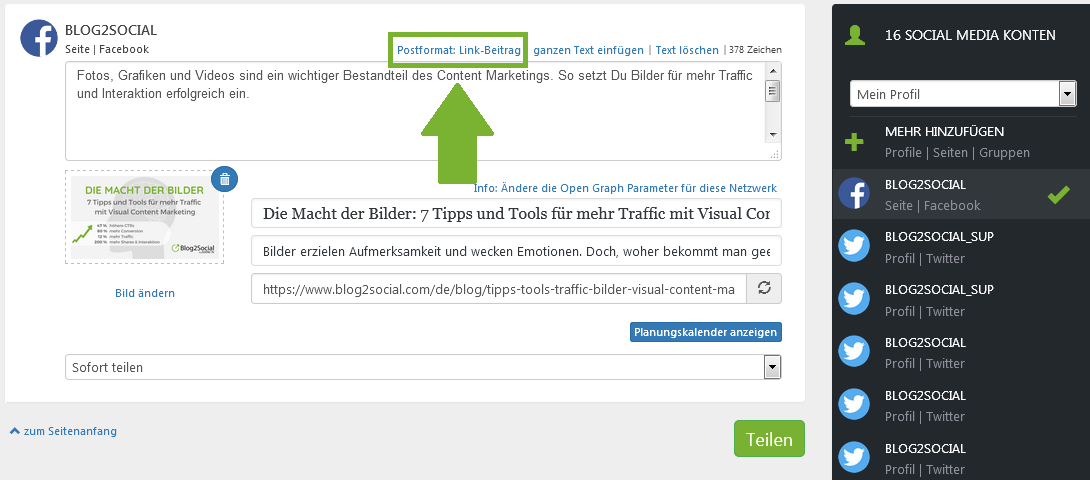Toggle the green checkmark on the BLOG2SOCIAL Facebook account

tap(1058, 195)
